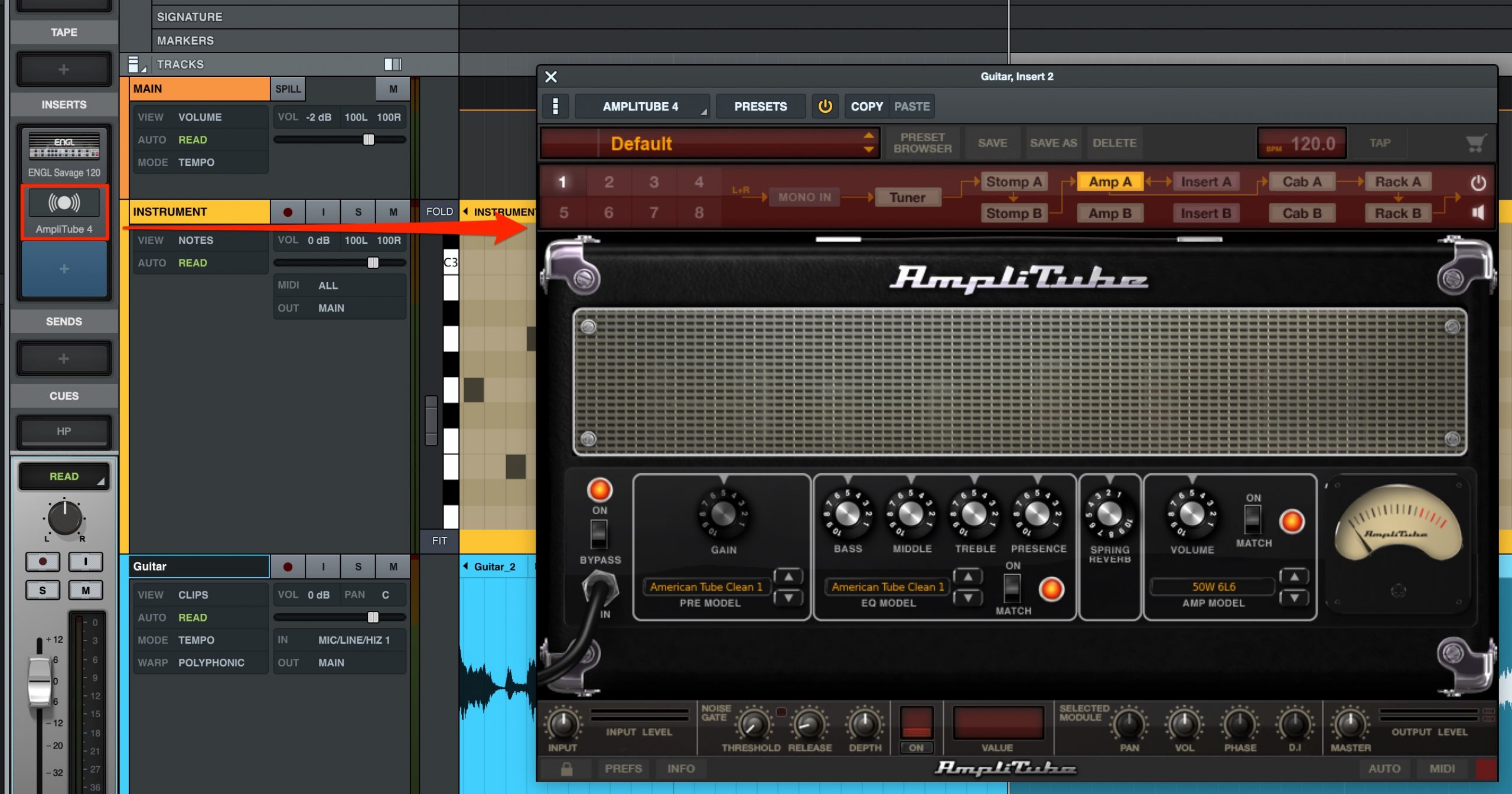Click the COPY button
Image resolution: width=1512 pixels, height=794 pixels.
866,106
